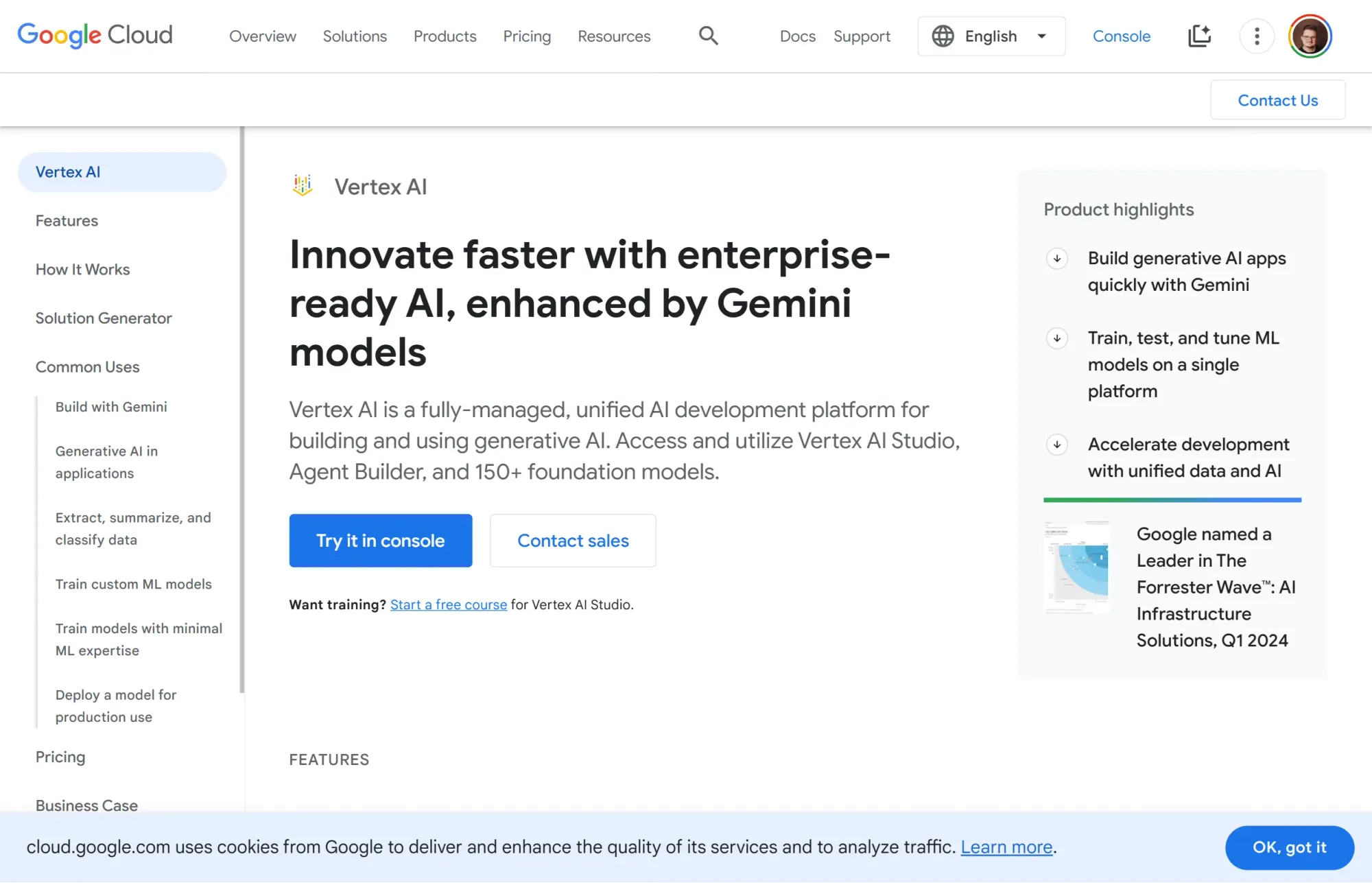Go to Docs in the top navigation
The height and width of the screenshot is (883, 1372).
[x=797, y=36]
